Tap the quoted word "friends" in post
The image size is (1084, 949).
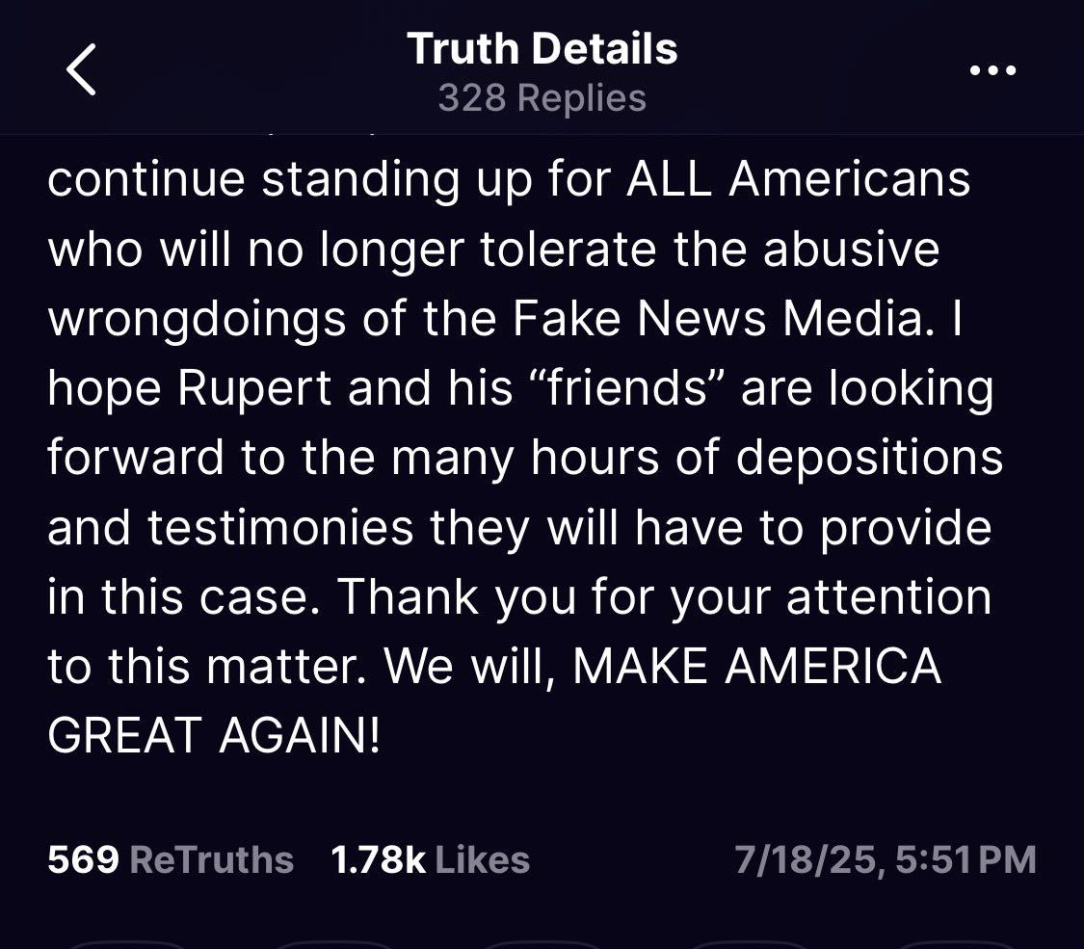(625, 388)
